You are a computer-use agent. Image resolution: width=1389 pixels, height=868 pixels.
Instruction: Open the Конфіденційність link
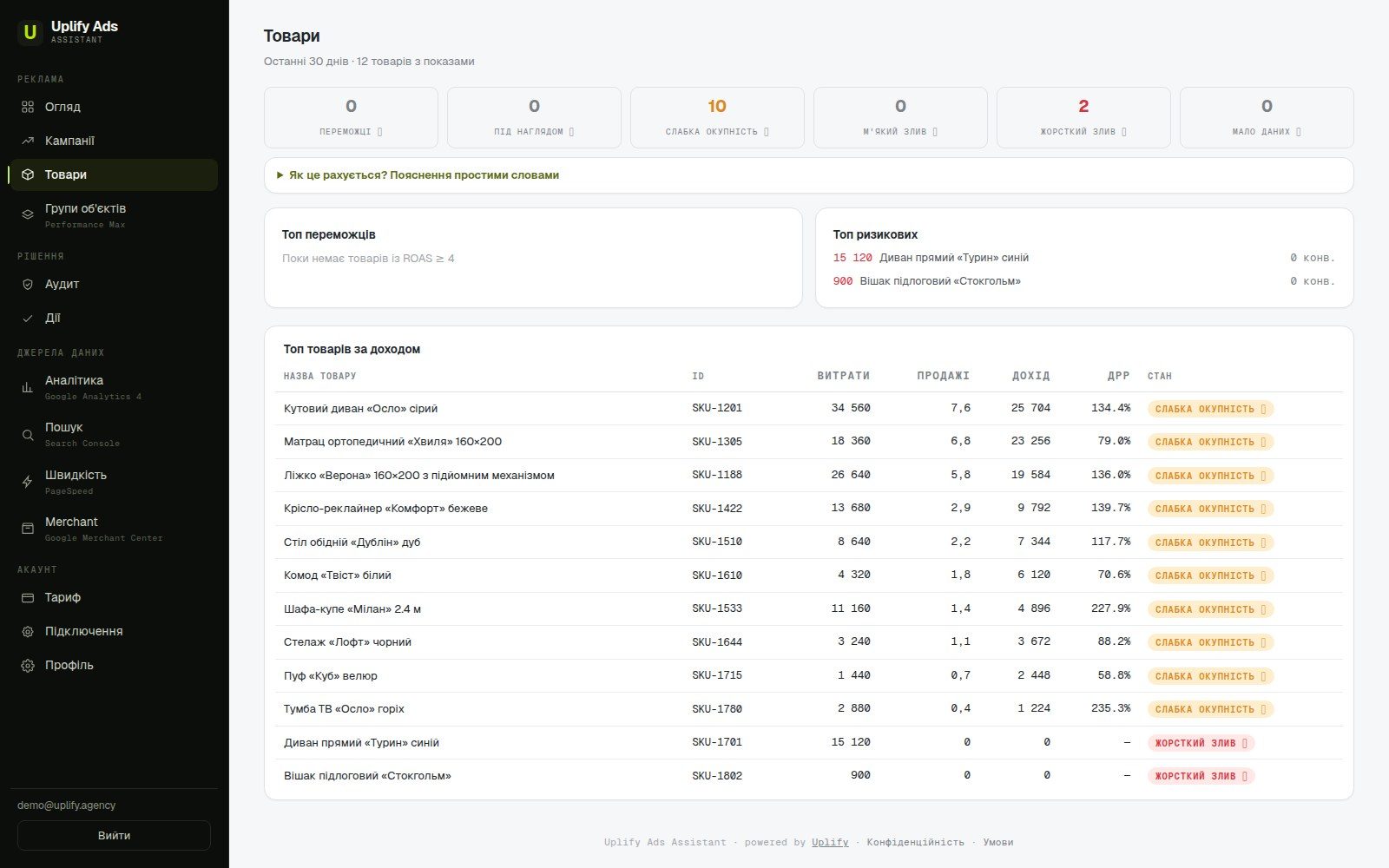(915, 842)
